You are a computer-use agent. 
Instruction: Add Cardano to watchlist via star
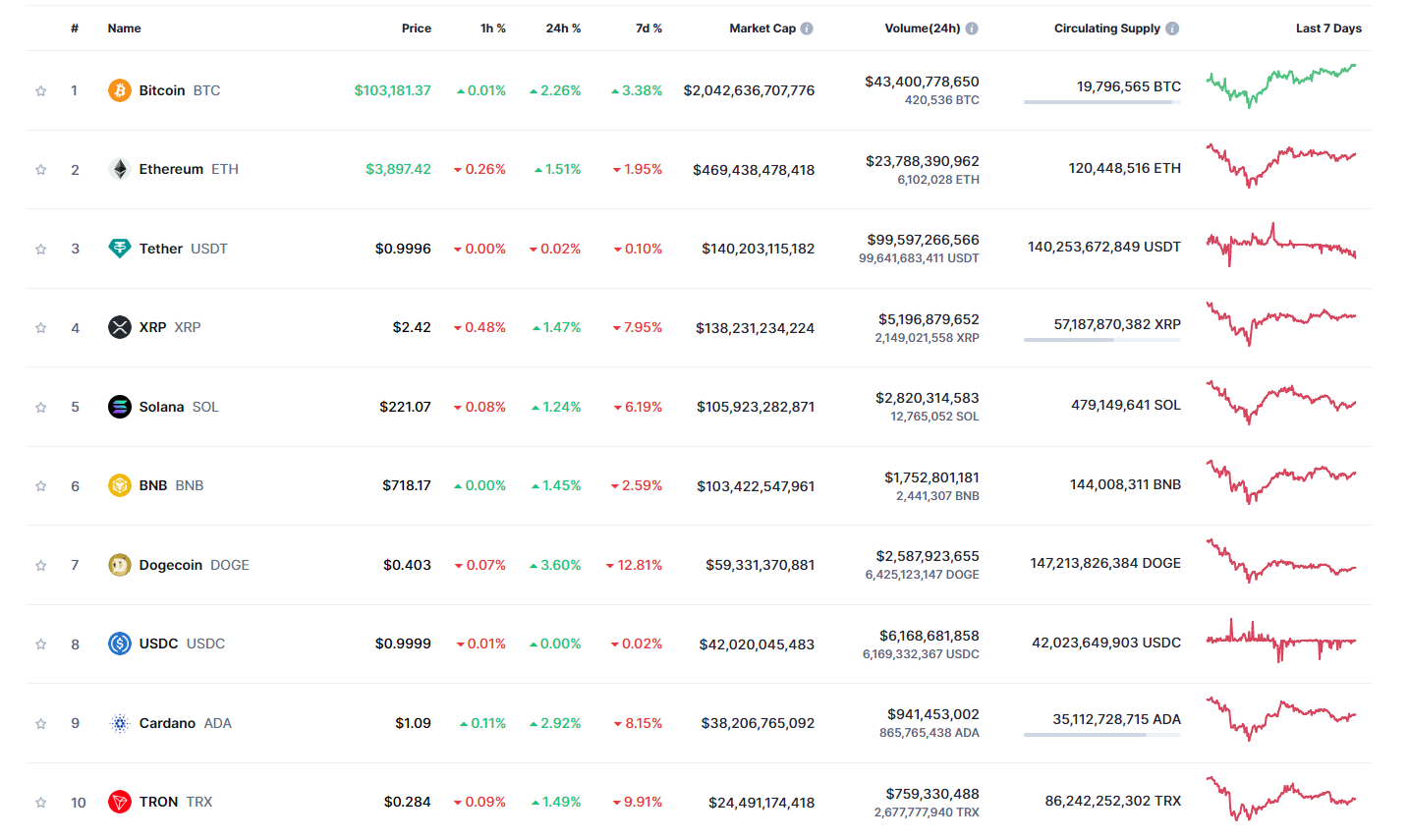pos(41,723)
